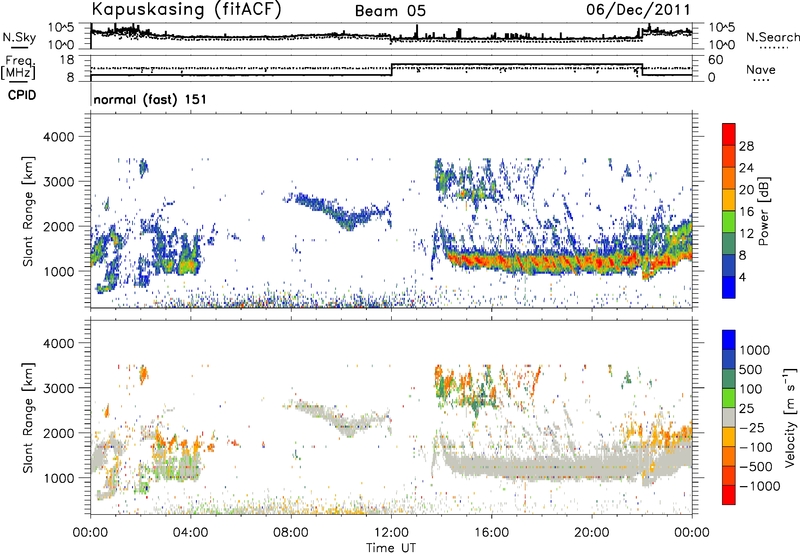Click the blue top of the velocity color bar
The height and width of the screenshot is (554, 800).
tap(729, 339)
